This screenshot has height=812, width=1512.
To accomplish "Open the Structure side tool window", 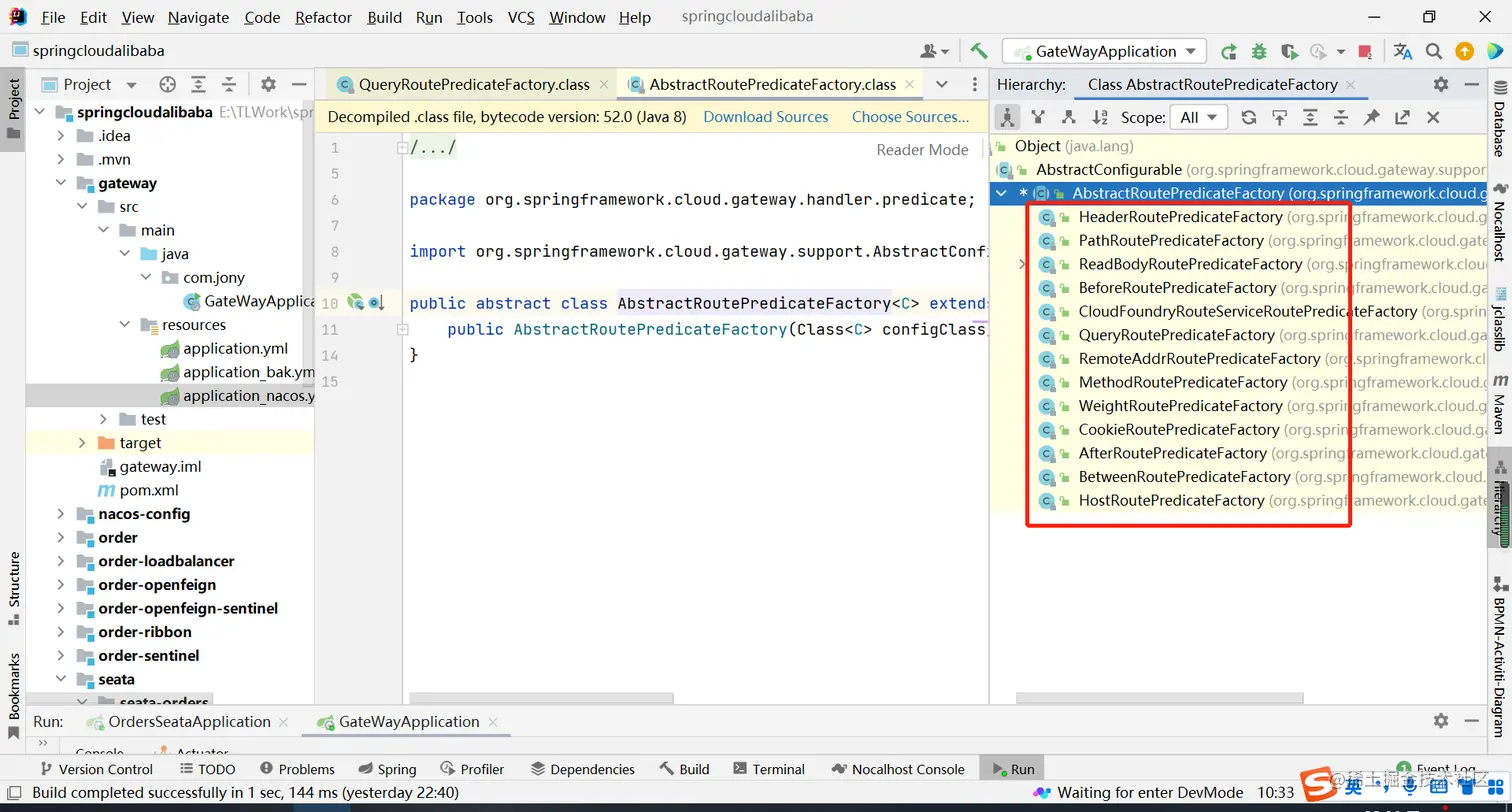I will click(13, 588).
